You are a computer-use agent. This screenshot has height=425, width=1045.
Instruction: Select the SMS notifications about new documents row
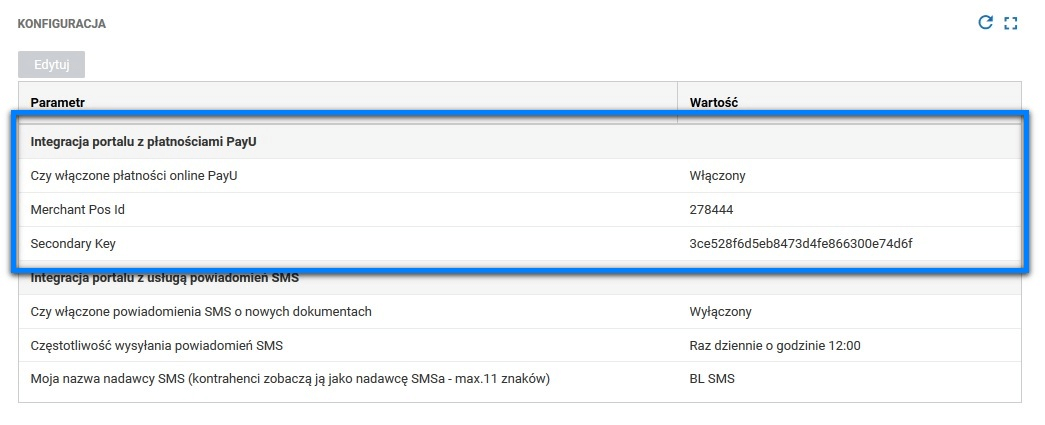(x=201, y=312)
